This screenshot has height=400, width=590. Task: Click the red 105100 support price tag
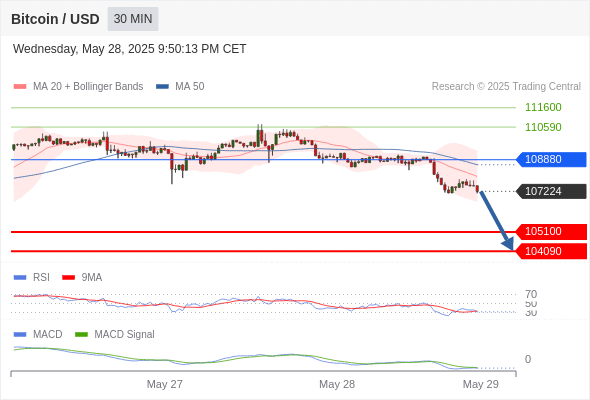pos(551,231)
